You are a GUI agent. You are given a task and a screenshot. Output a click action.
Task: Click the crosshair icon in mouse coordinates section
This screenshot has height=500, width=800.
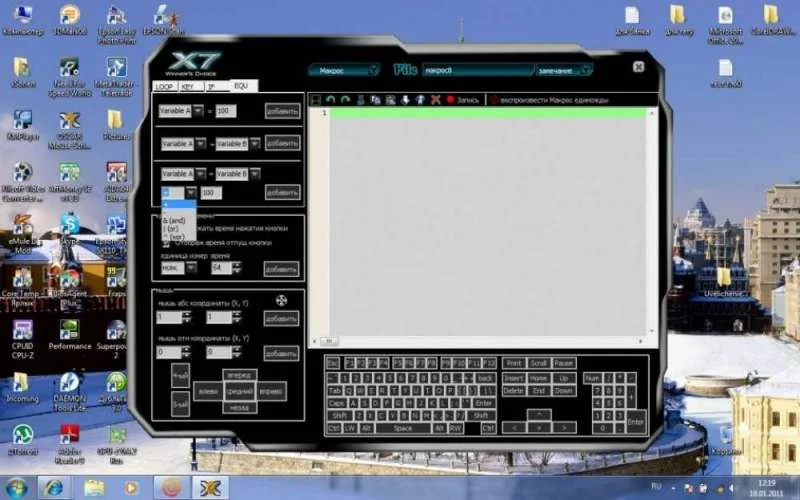281,300
